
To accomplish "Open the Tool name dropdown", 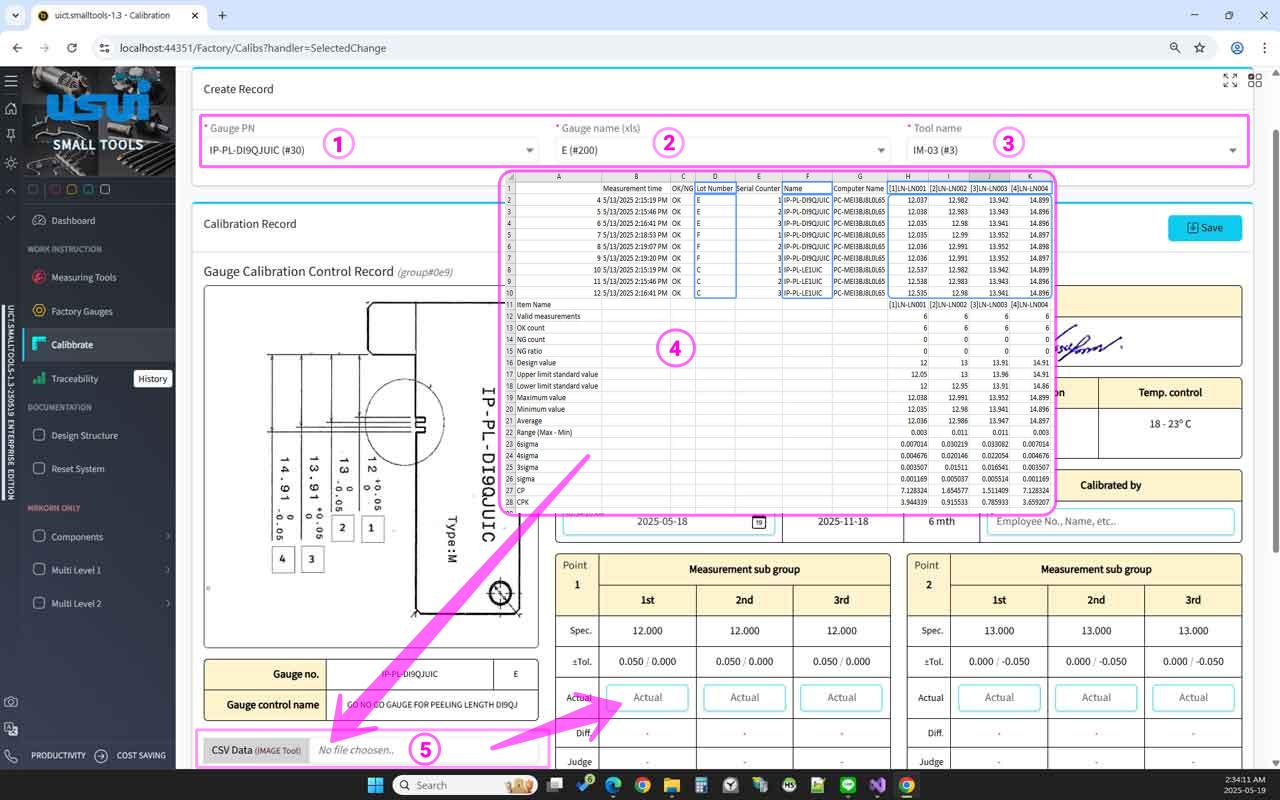I will [1074, 151].
